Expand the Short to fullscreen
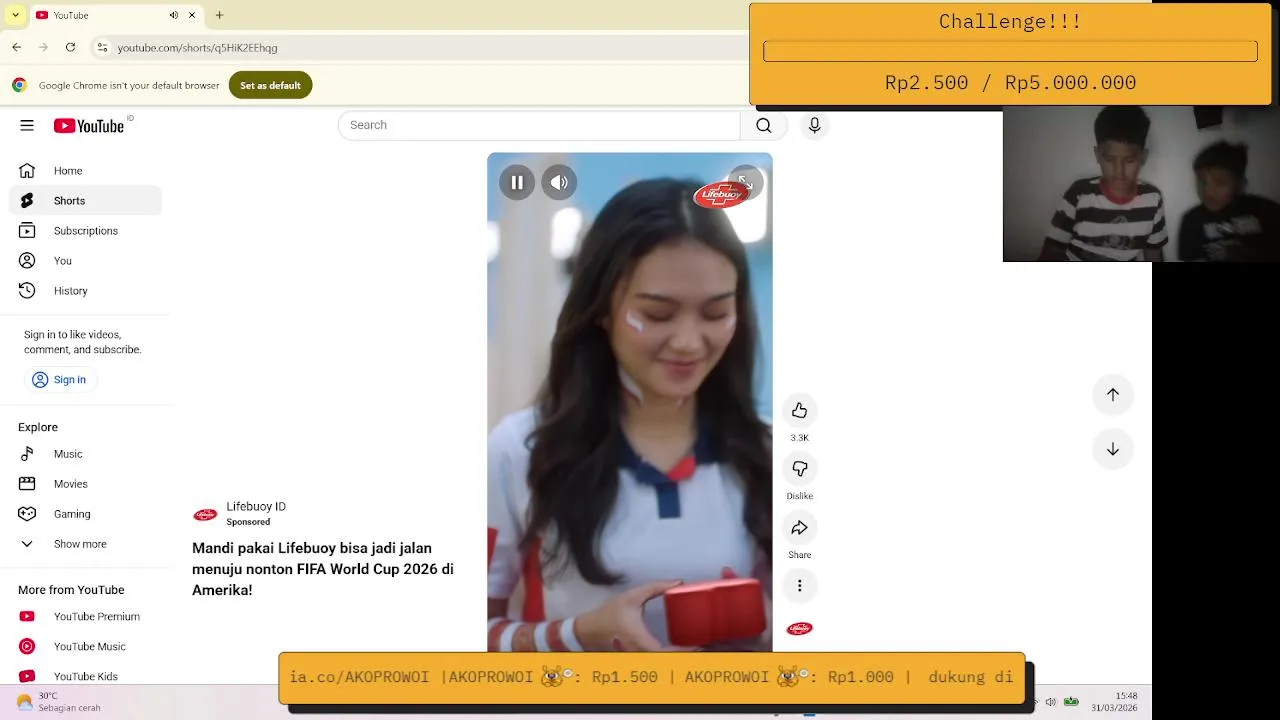The height and width of the screenshot is (720, 1280). tap(745, 183)
